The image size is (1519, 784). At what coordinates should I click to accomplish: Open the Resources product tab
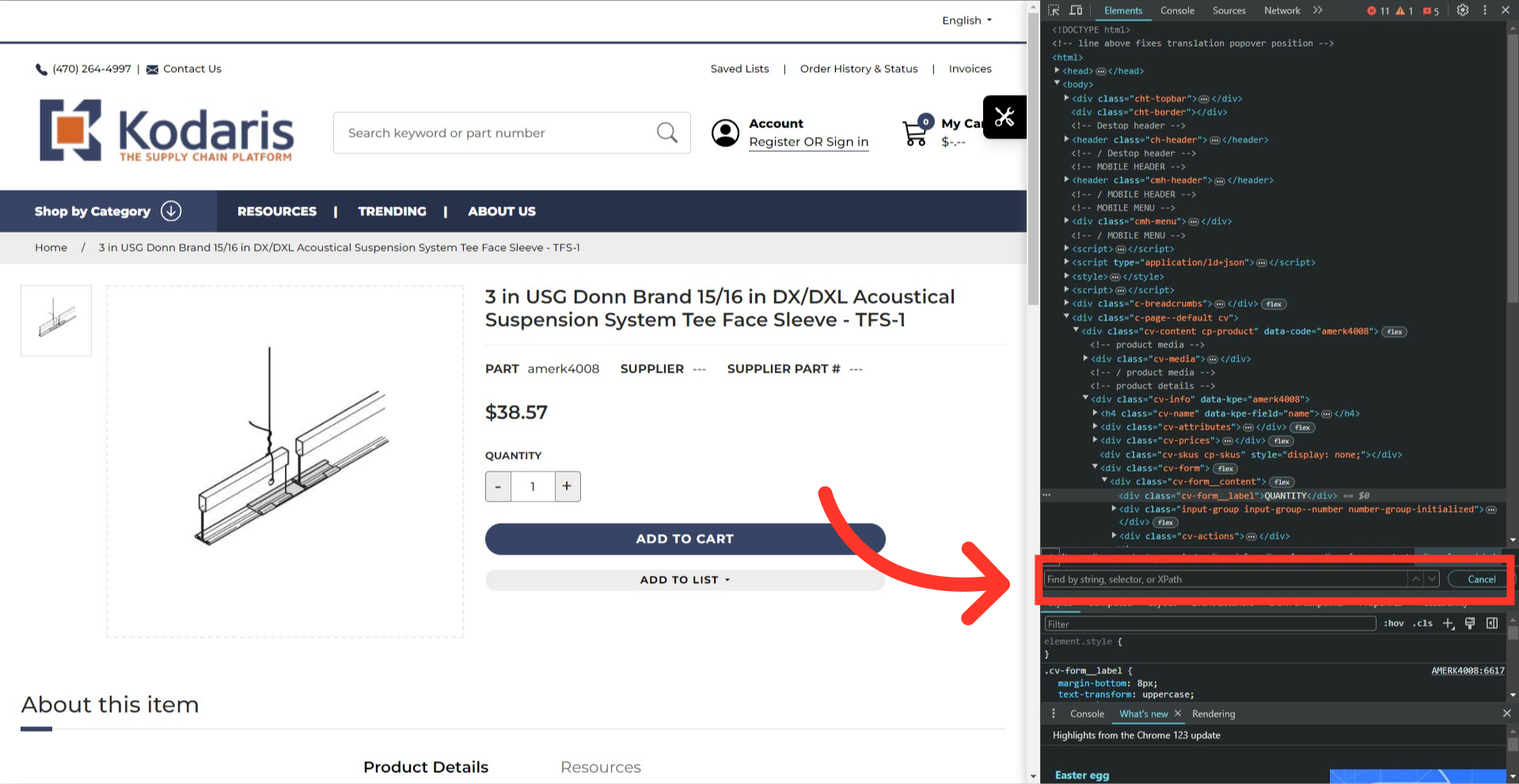(x=601, y=767)
